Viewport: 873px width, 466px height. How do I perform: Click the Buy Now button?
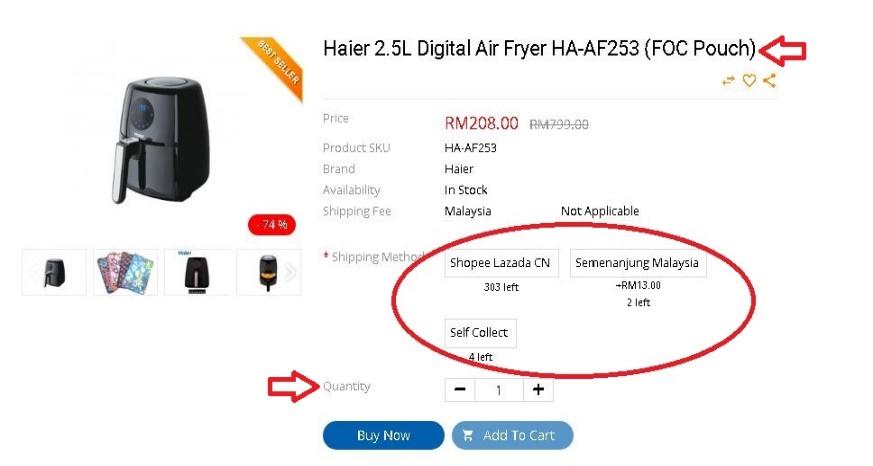[x=384, y=435]
